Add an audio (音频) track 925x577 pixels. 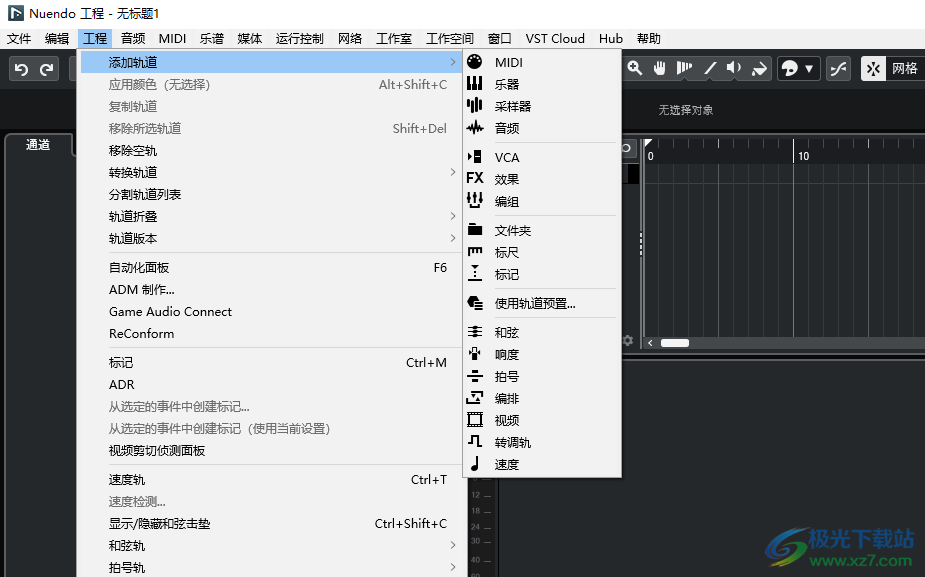(506, 129)
